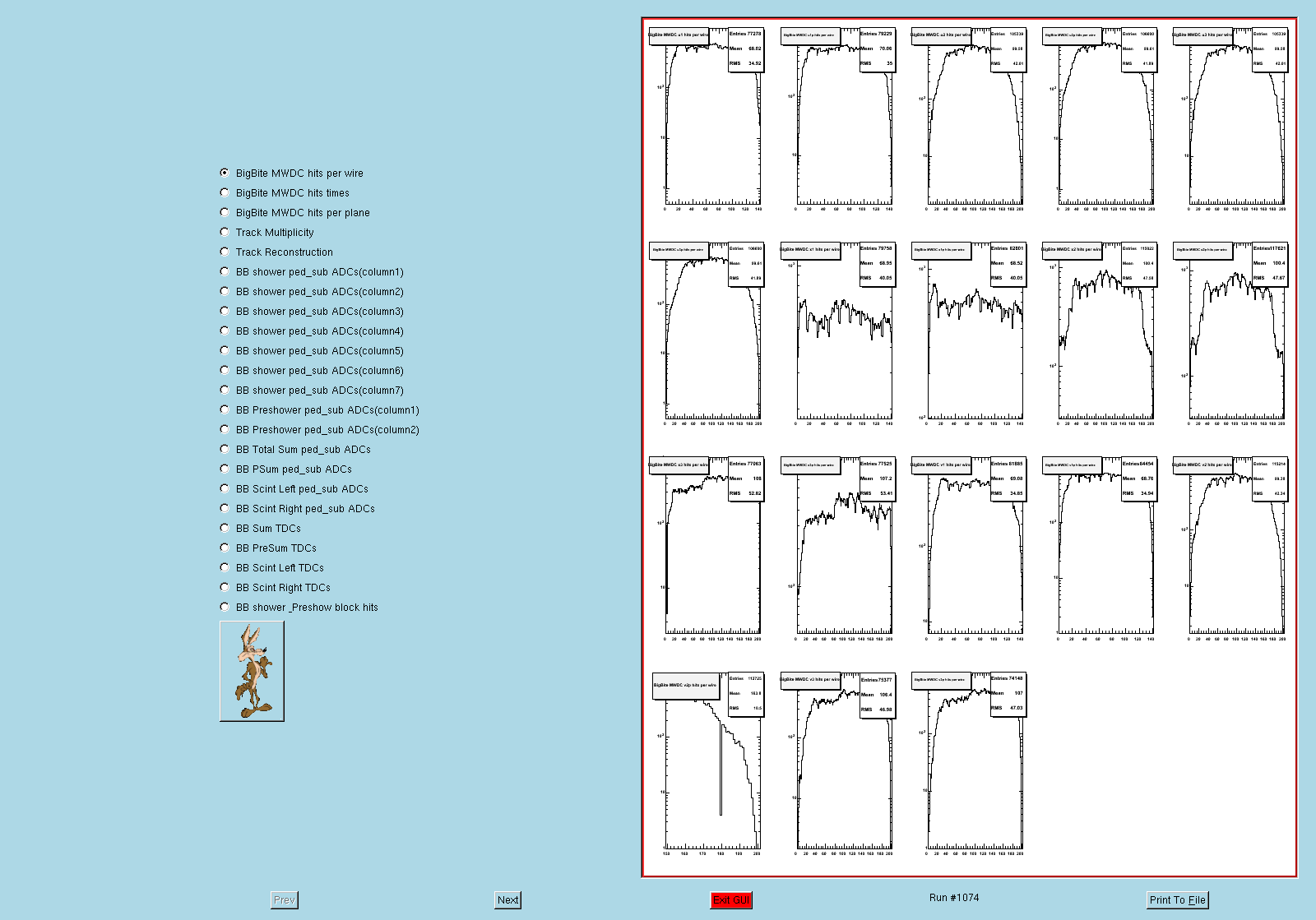This screenshot has width=1316, height=920.
Task: Select BB shower ped_sub ADCs(column1)
Action: (x=312, y=272)
